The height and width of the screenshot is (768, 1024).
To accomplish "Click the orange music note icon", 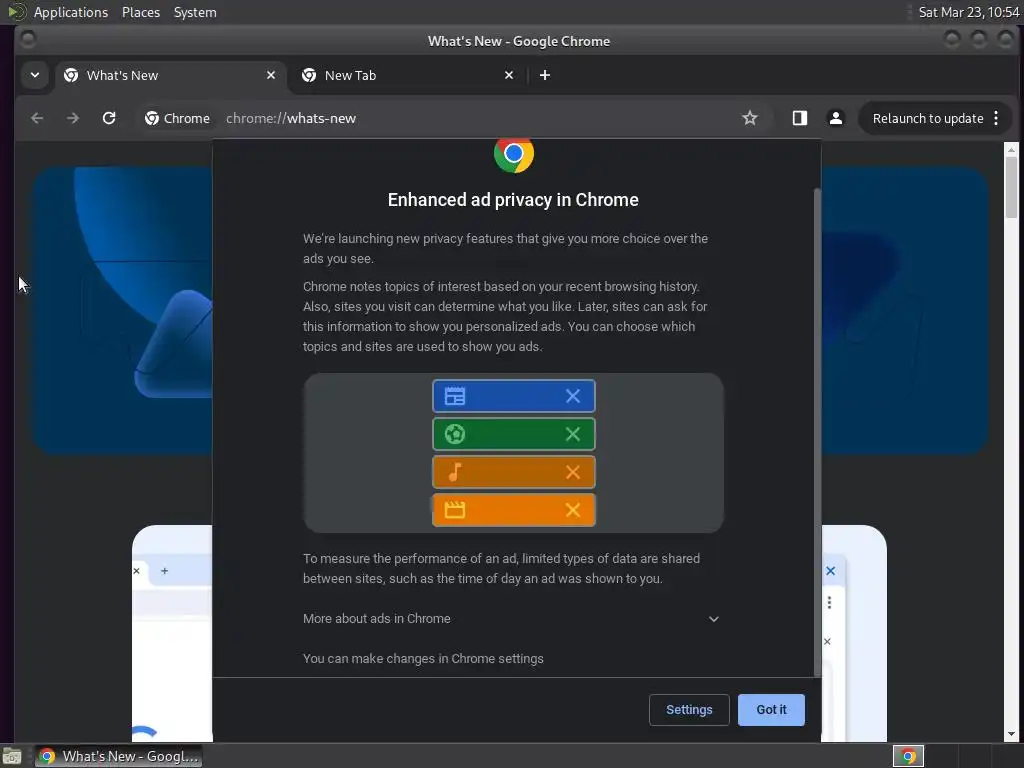I will (x=455, y=472).
